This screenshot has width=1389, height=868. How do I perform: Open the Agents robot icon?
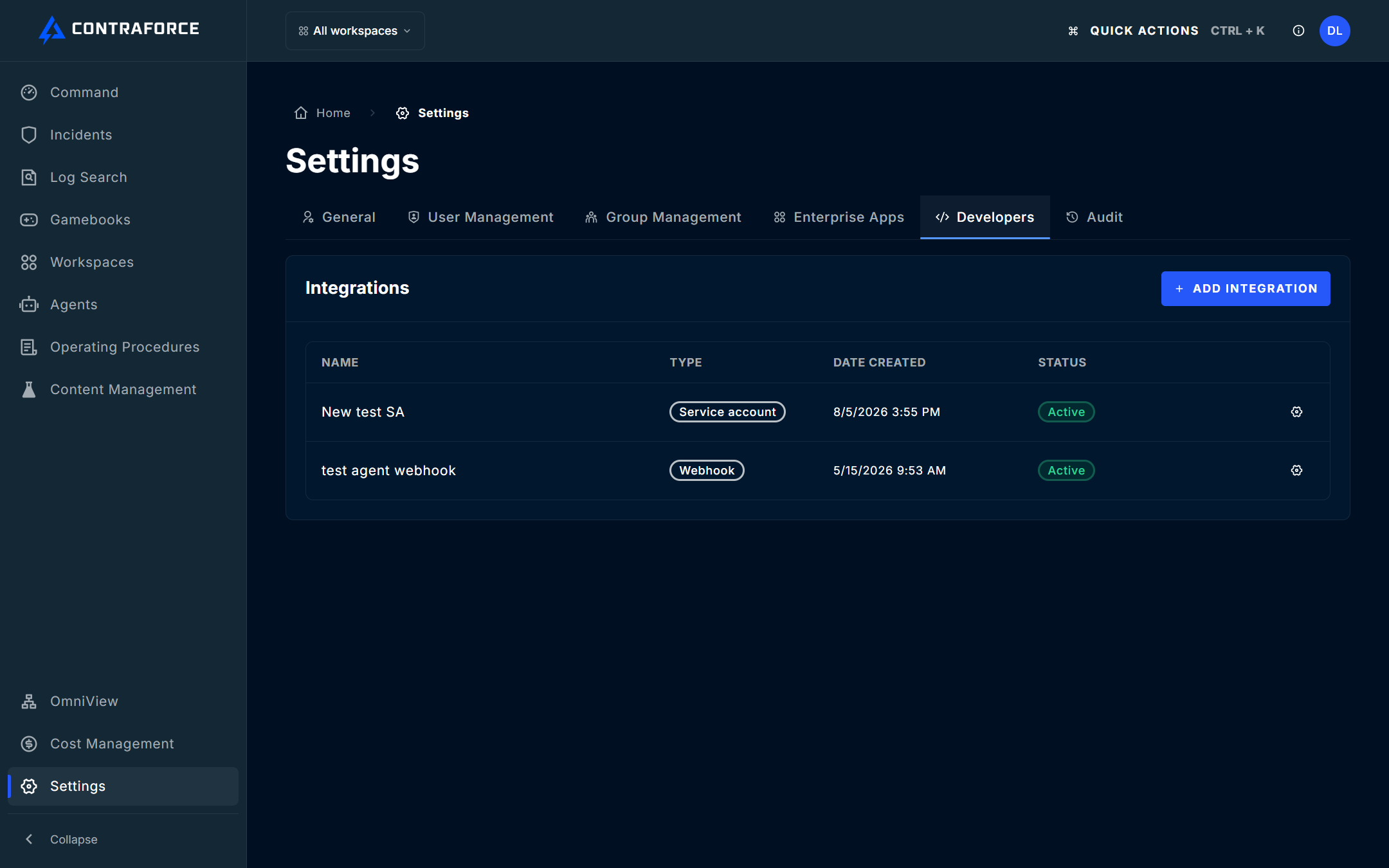(29, 305)
